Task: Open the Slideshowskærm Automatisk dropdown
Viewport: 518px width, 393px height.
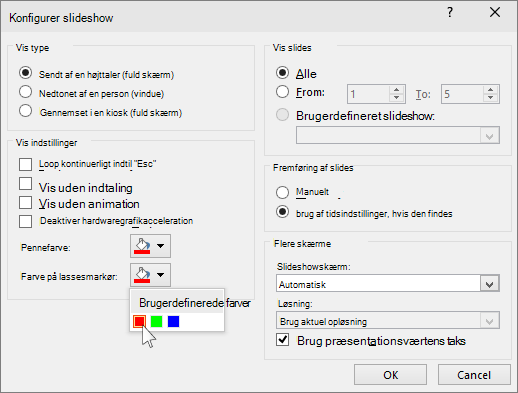Action: [489, 284]
